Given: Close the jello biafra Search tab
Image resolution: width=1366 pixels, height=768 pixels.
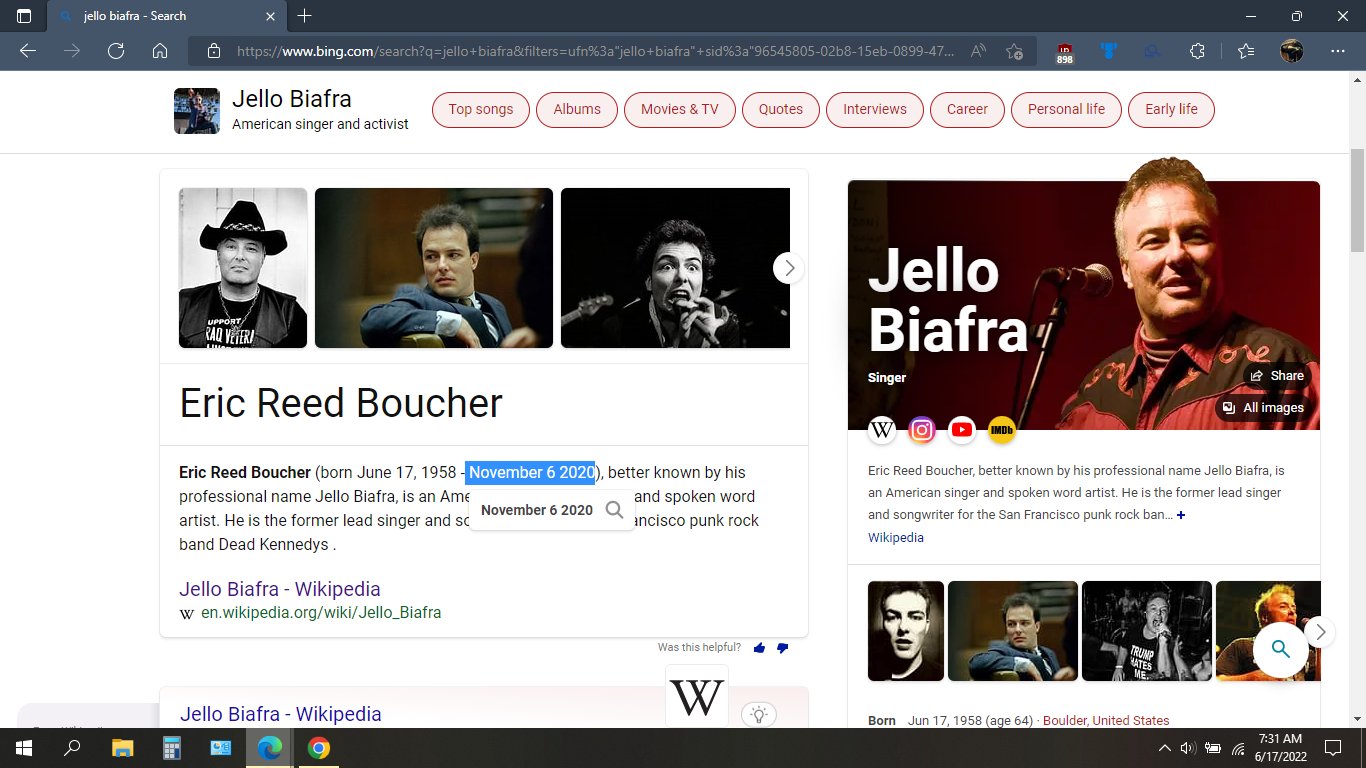Looking at the screenshot, I should [271, 16].
